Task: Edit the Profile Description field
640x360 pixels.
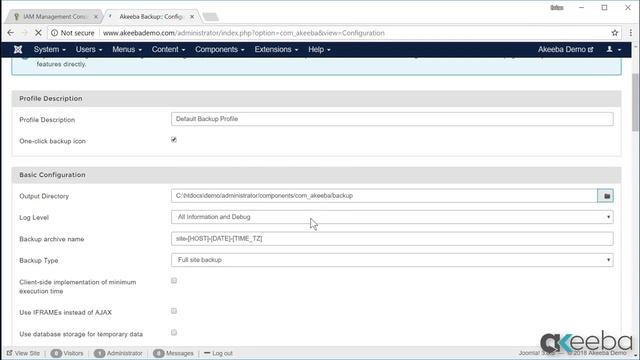Action: [392, 119]
